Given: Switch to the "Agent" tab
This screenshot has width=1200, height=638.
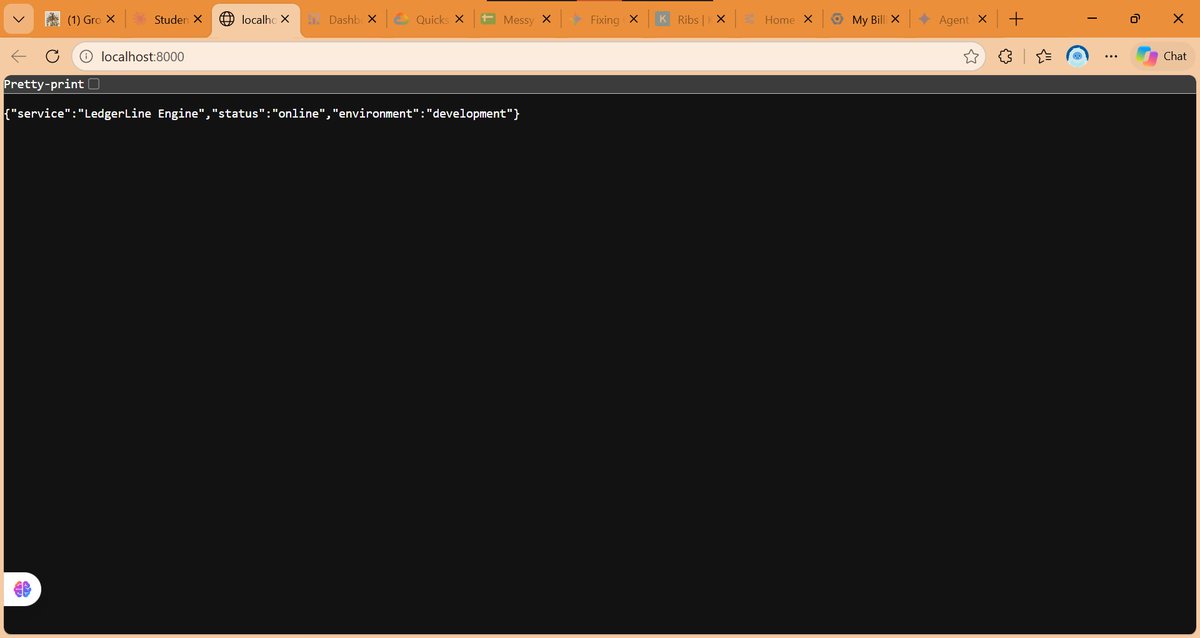Looking at the screenshot, I should (952, 19).
